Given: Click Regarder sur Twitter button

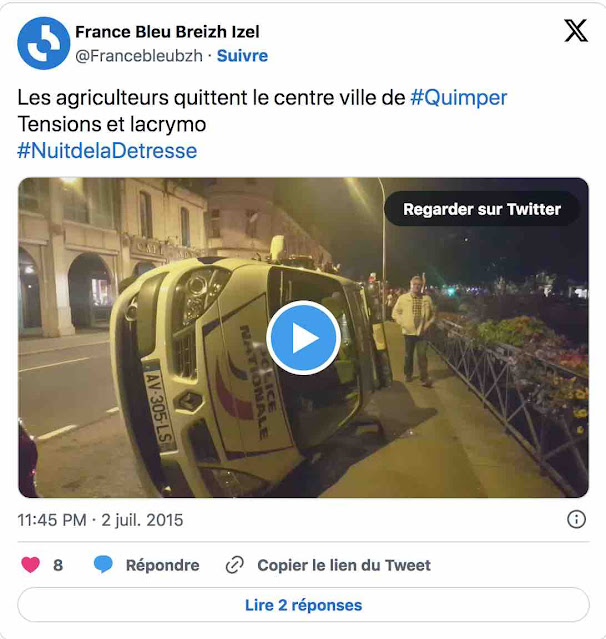Looking at the screenshot, I should click(482, 209).
